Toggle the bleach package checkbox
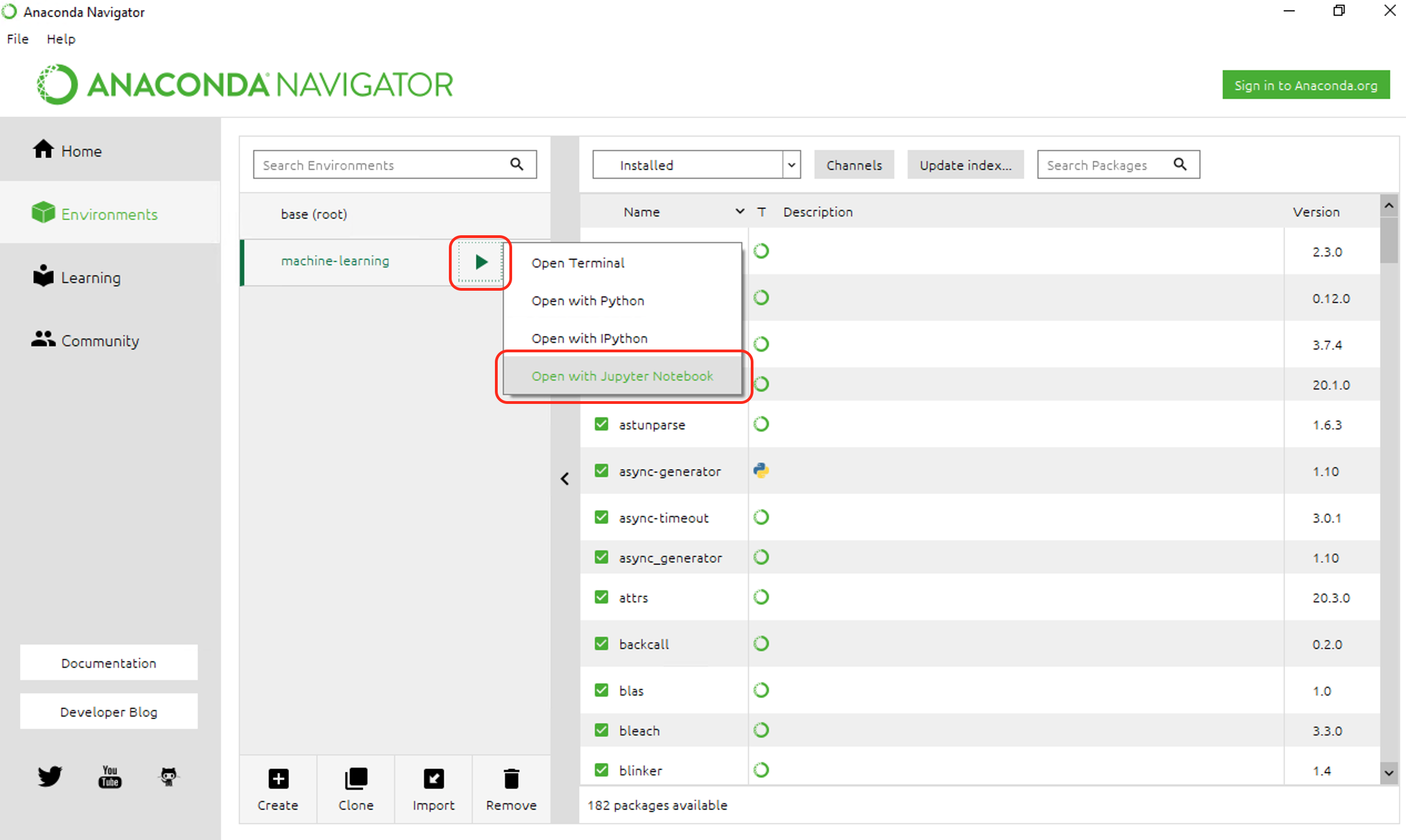Screen dimensions: 1406x840 pyautogui.click(x=601, y=730)
